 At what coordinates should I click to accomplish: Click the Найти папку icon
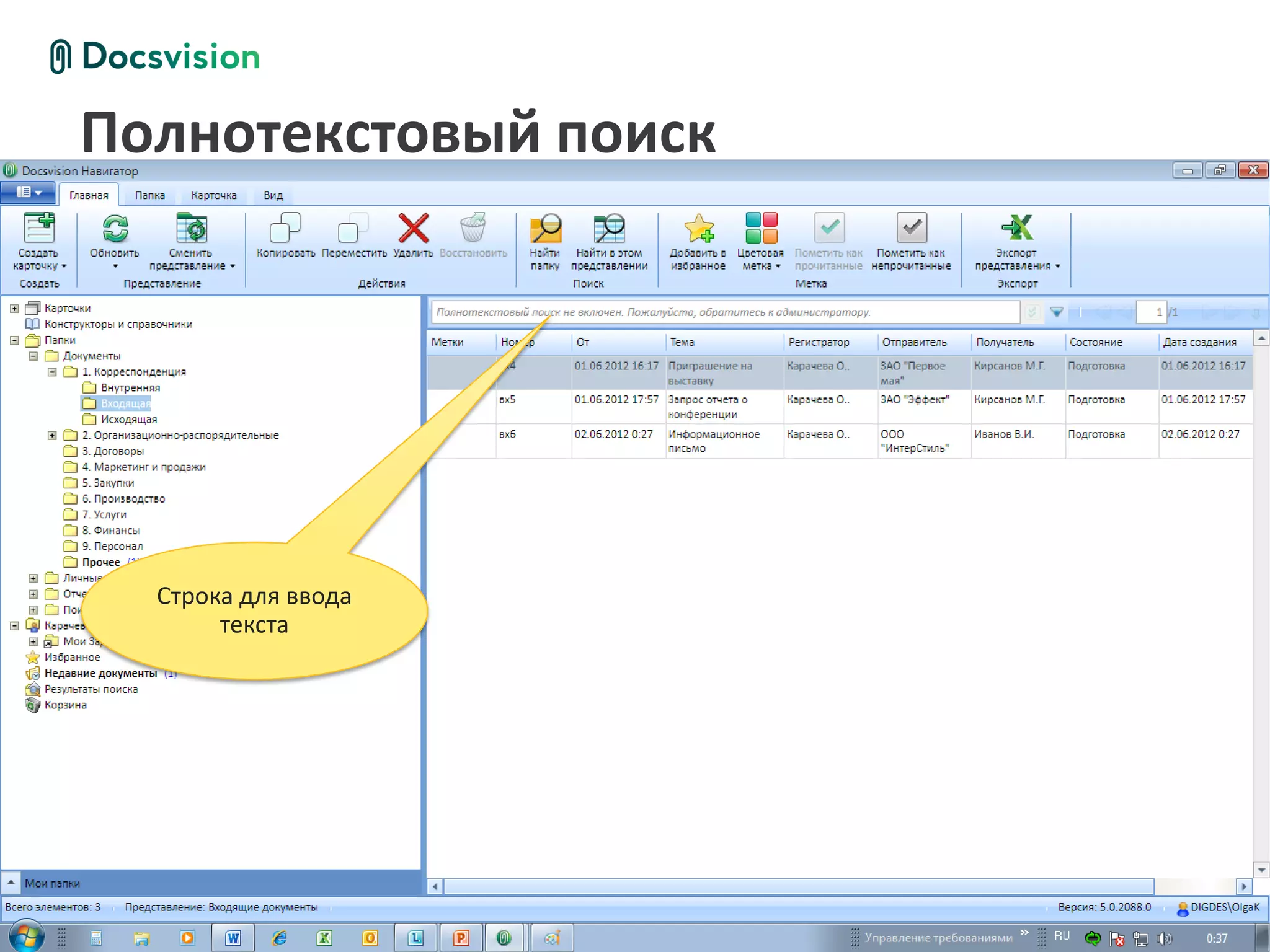point(545,228)
